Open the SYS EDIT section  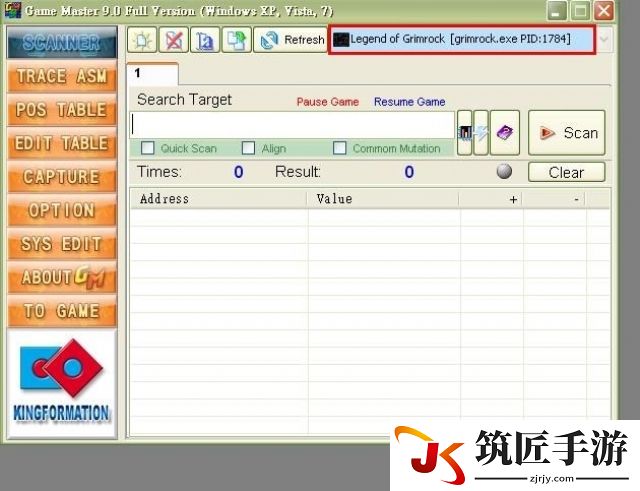point(62,244)
